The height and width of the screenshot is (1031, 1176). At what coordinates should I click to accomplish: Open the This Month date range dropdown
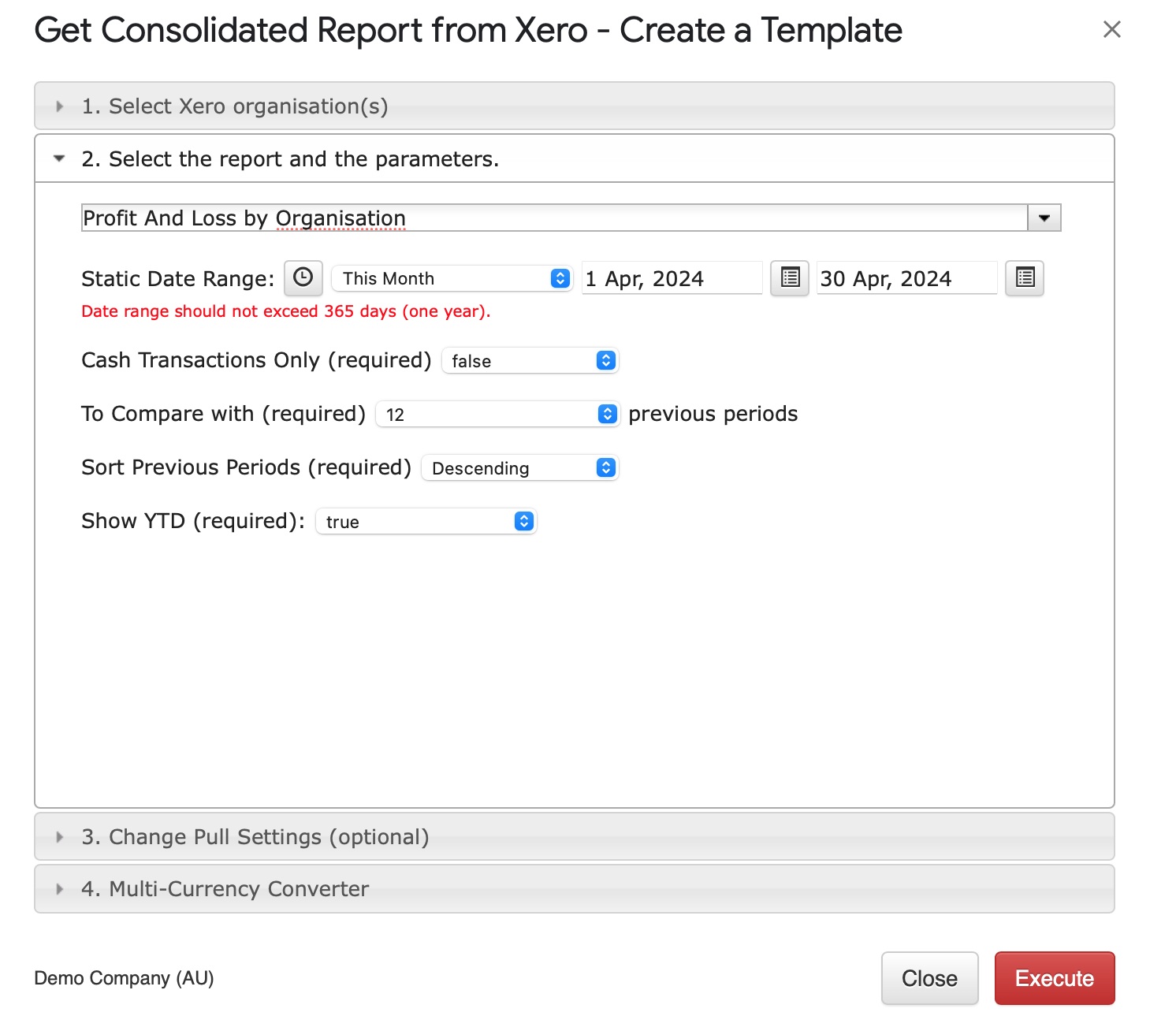(x=452, y=279)
